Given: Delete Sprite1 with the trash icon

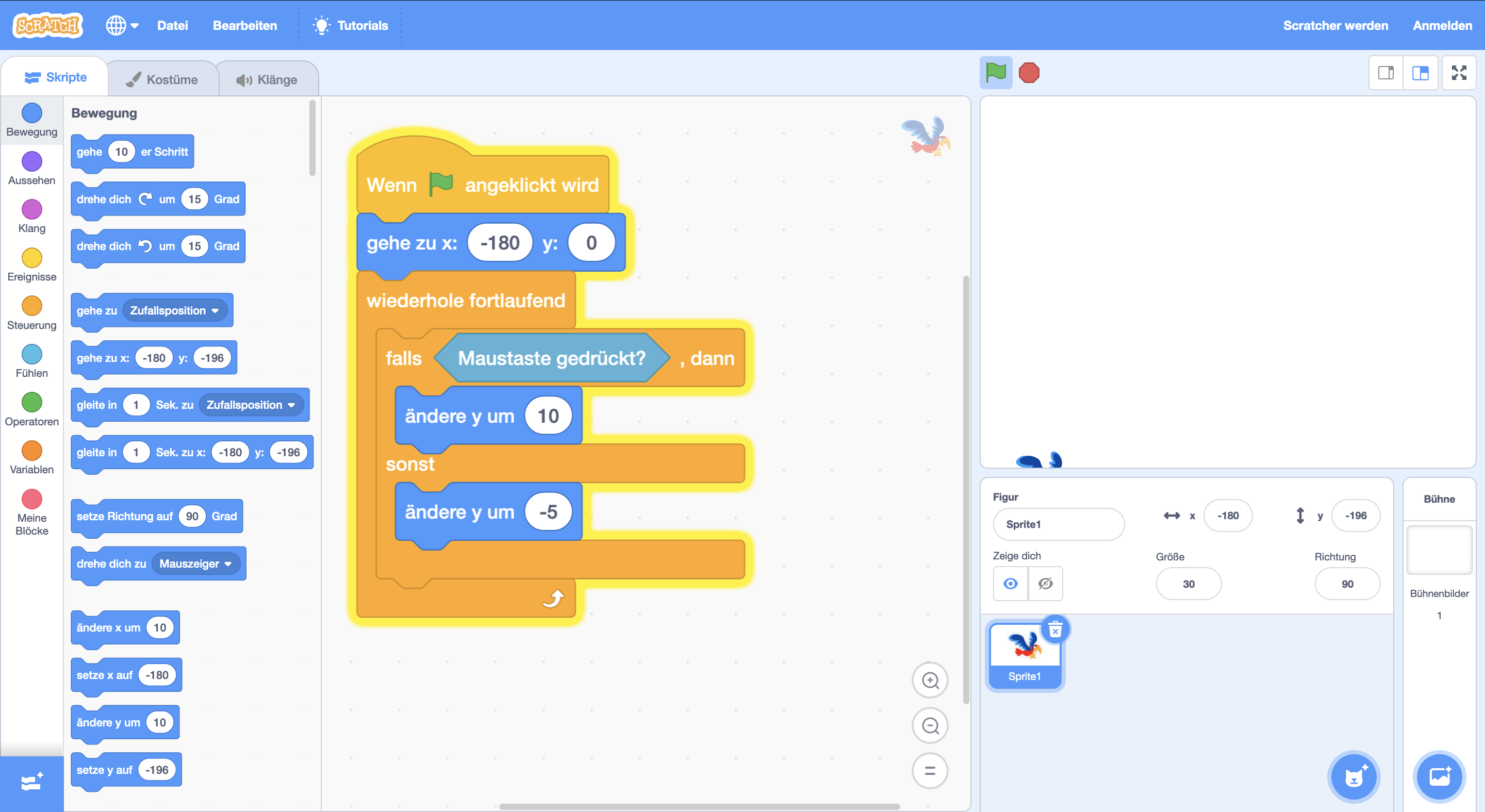Looking at the screenshot, I should [x=1055, y=630].
